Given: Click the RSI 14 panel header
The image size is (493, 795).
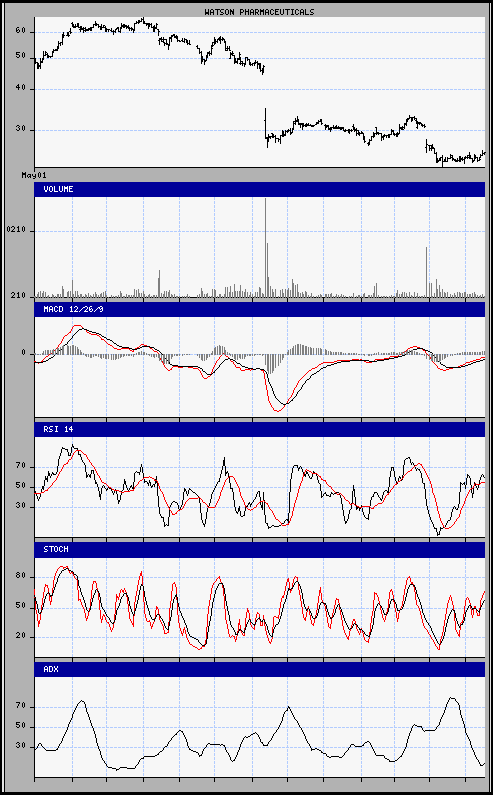Looking at the screenshot, I should click(x=259, y=429).
